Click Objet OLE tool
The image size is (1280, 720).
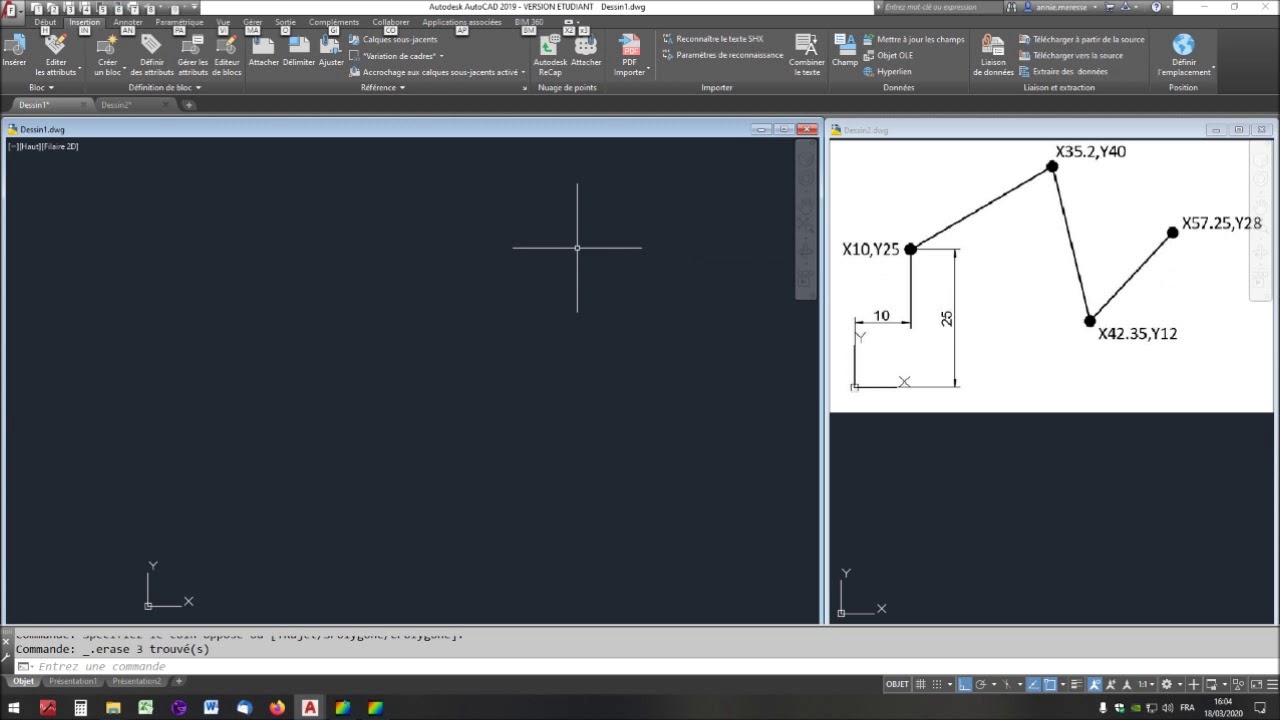pos(888,55)
